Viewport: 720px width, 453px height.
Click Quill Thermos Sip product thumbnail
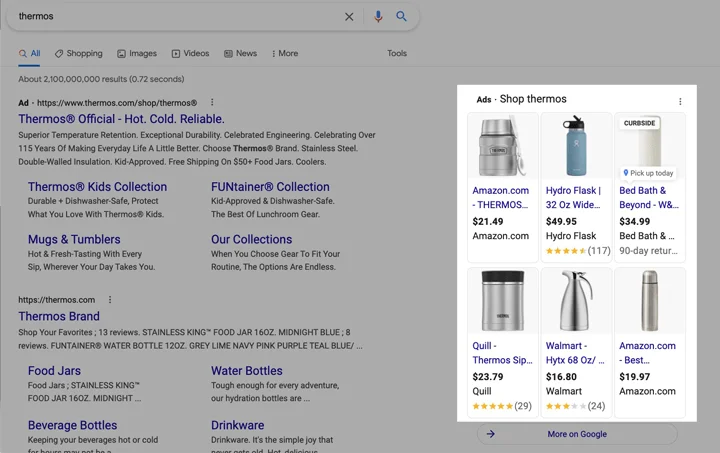pos(502,301)
